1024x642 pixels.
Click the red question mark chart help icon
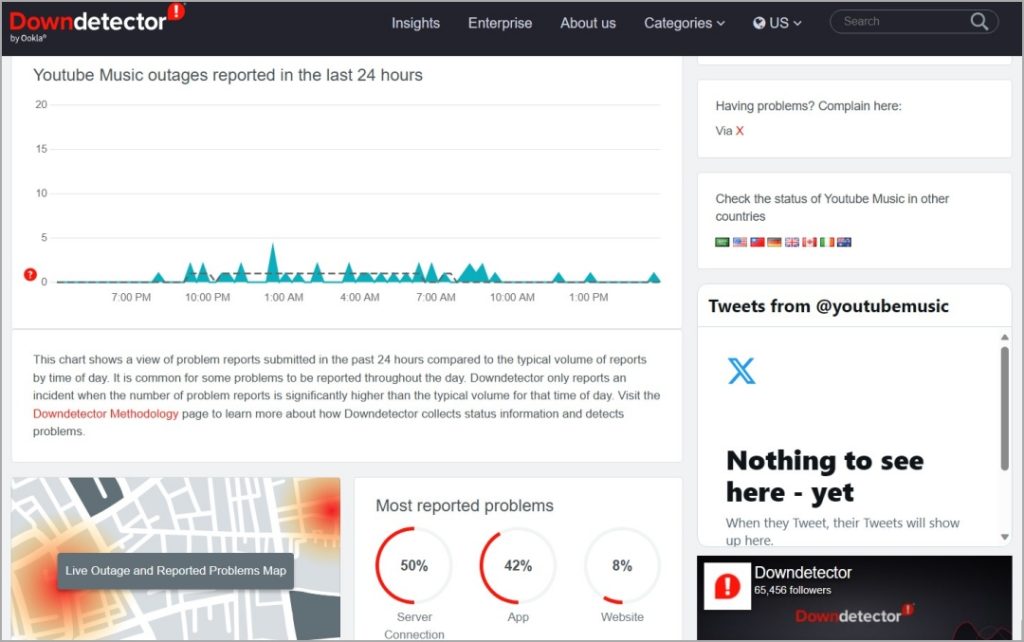[30, 274]
